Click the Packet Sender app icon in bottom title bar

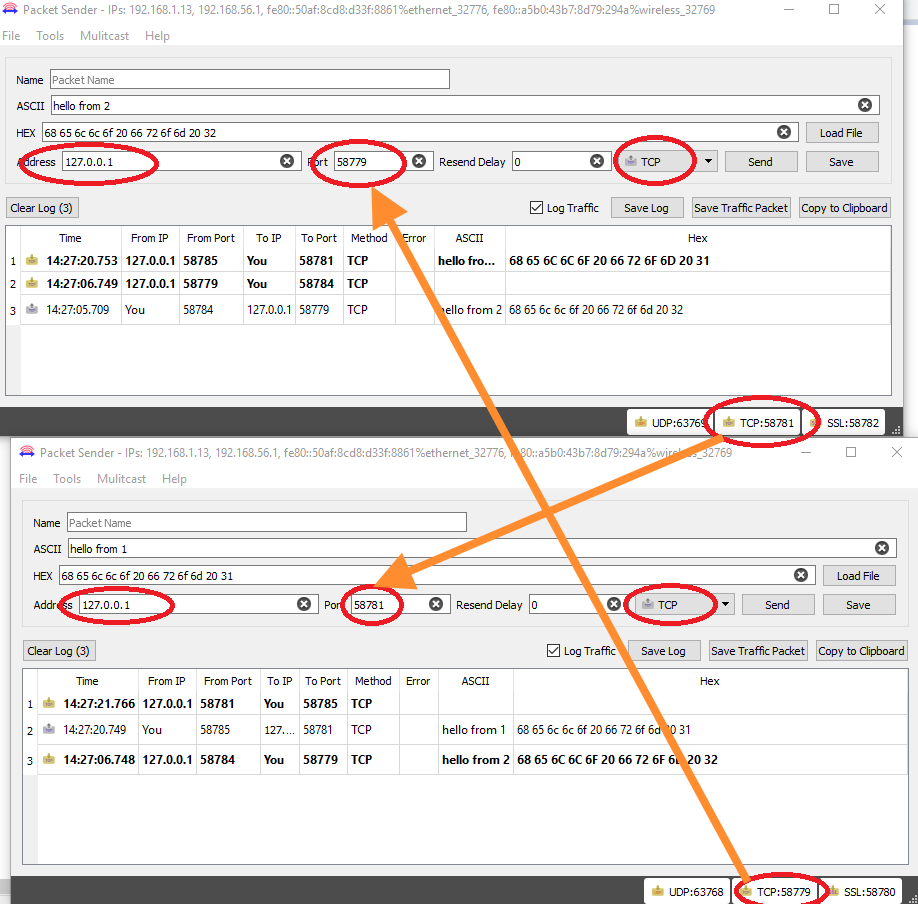click(27, 452)
